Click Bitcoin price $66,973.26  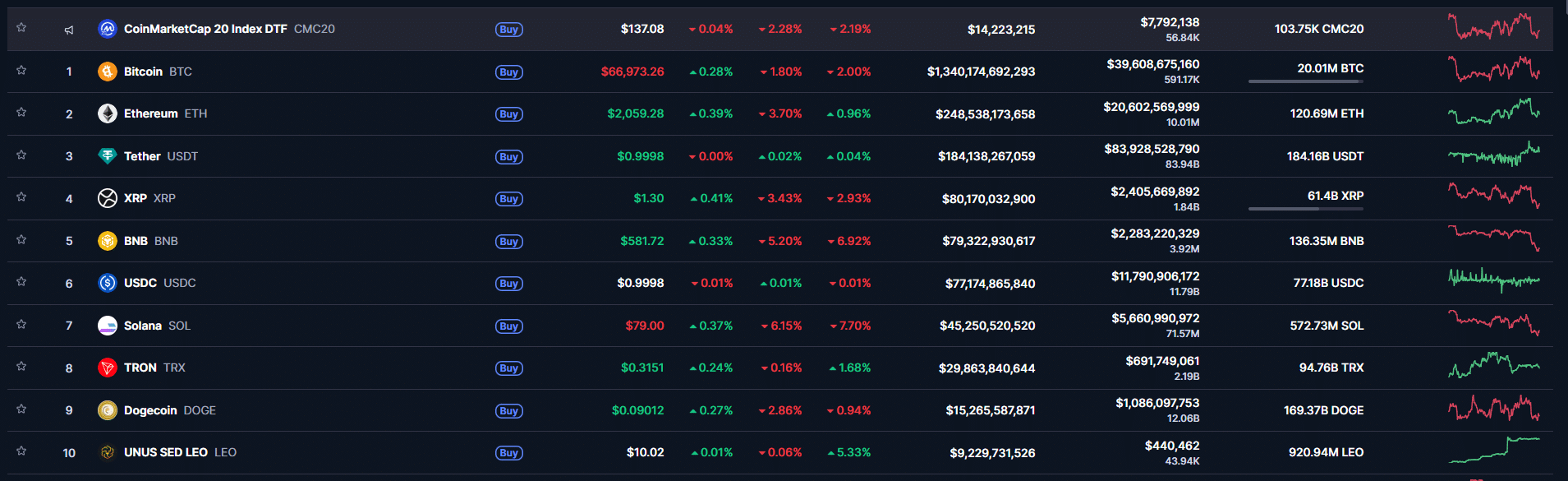tap(632, 72)
